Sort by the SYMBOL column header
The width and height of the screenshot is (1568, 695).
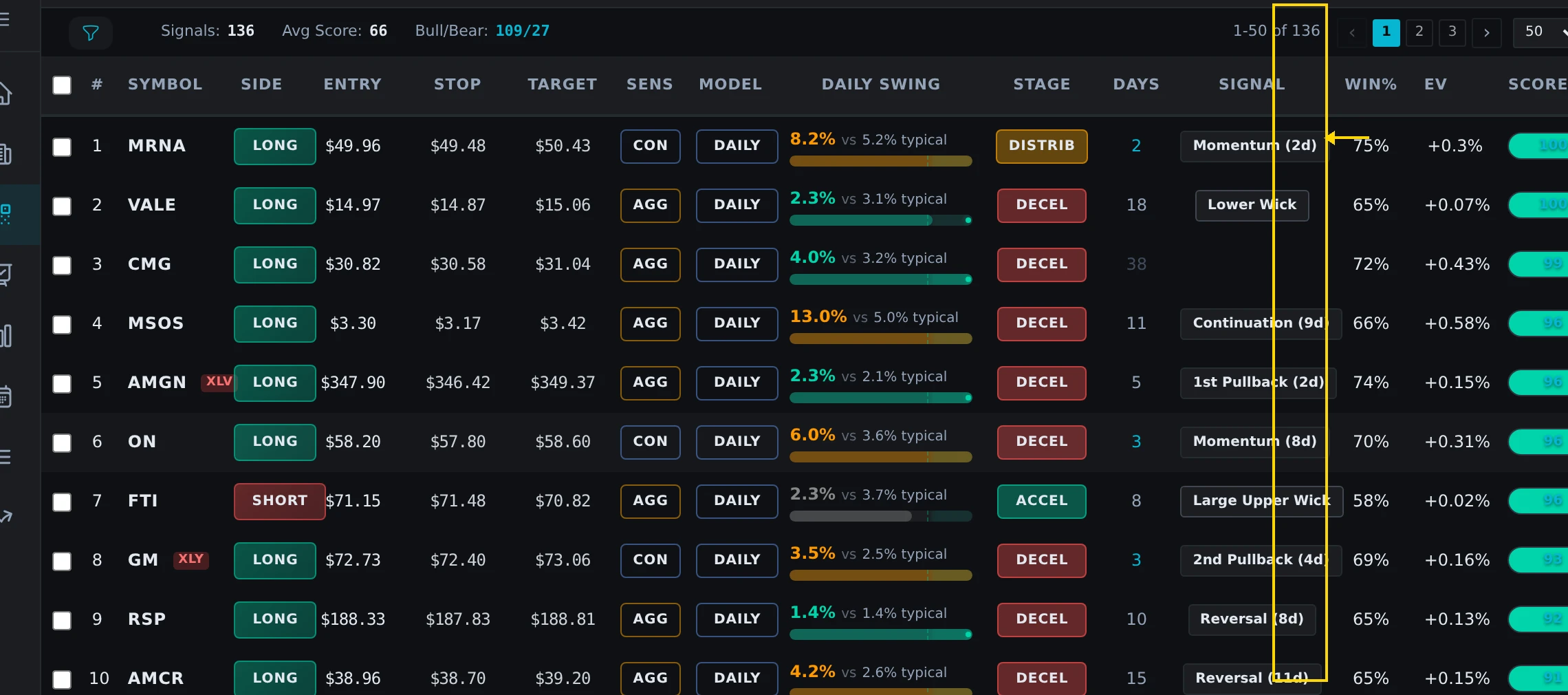tap(165, 84)
